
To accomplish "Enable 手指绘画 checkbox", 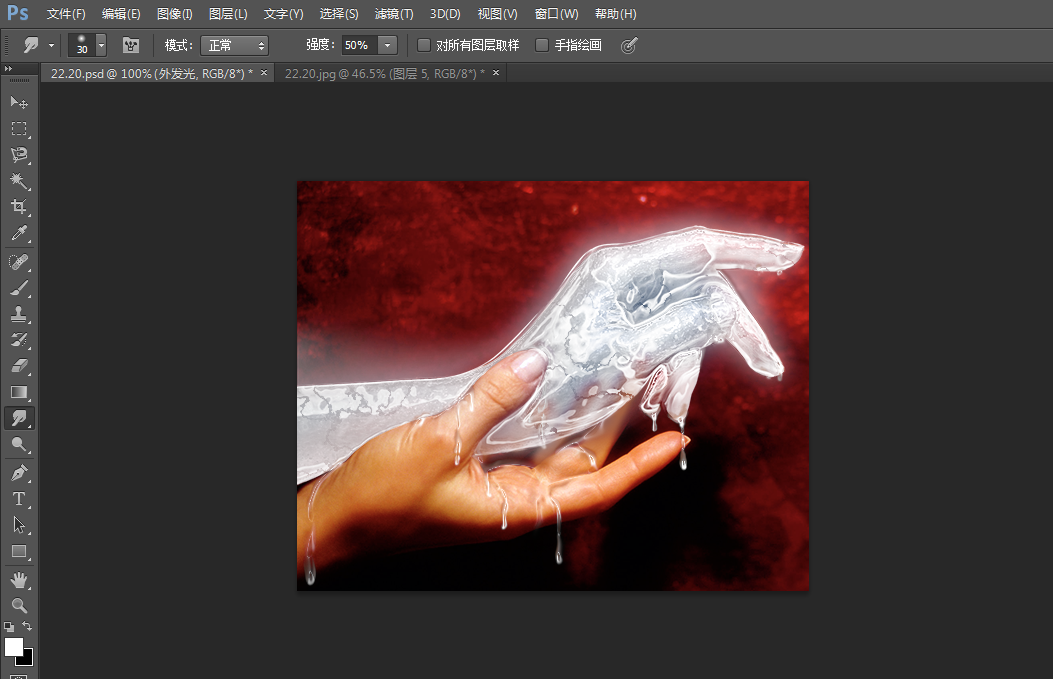I will point(542,45).
